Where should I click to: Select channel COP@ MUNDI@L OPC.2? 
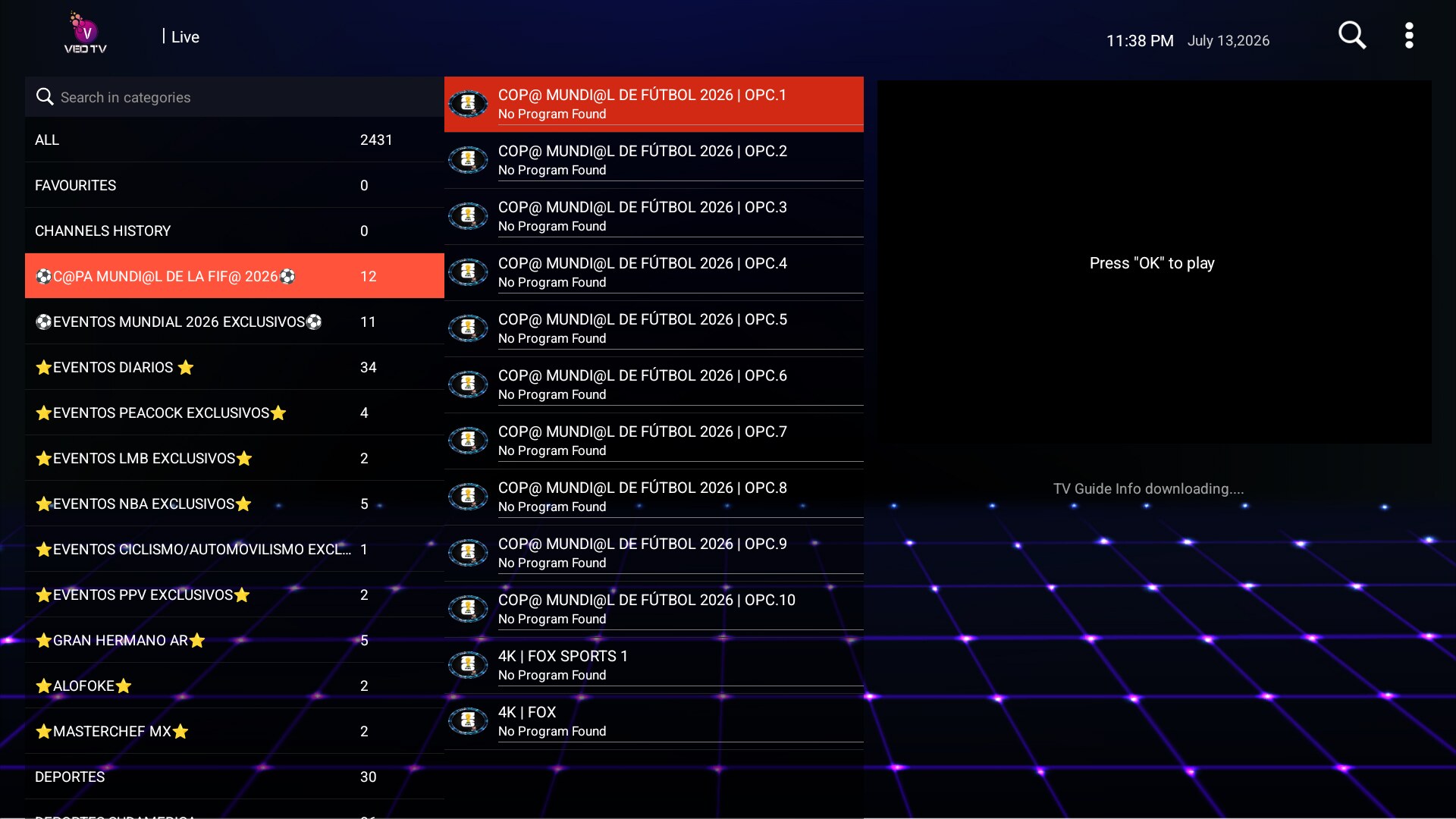[x=654, y=160]
